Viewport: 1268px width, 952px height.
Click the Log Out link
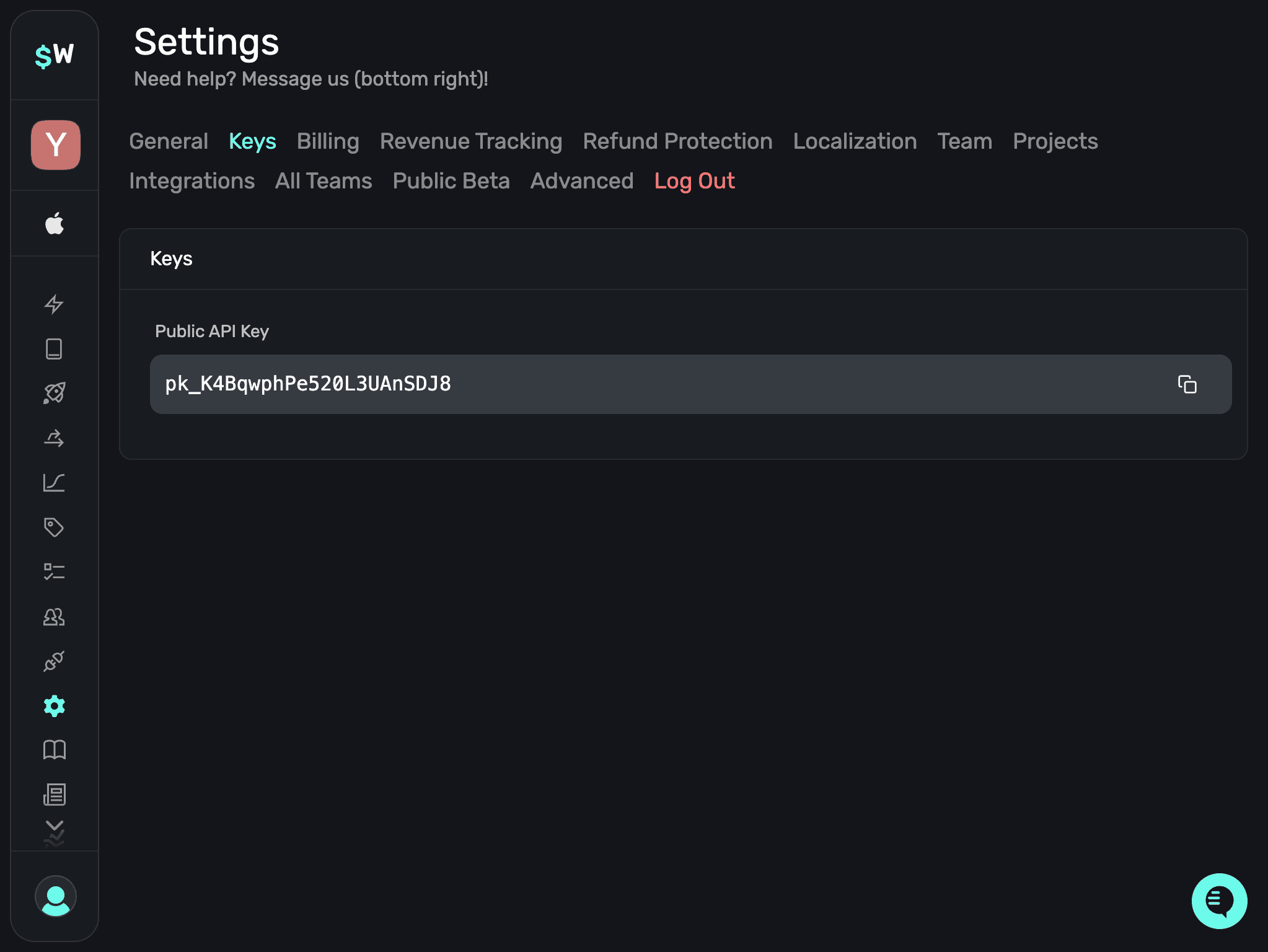[694, 180]
